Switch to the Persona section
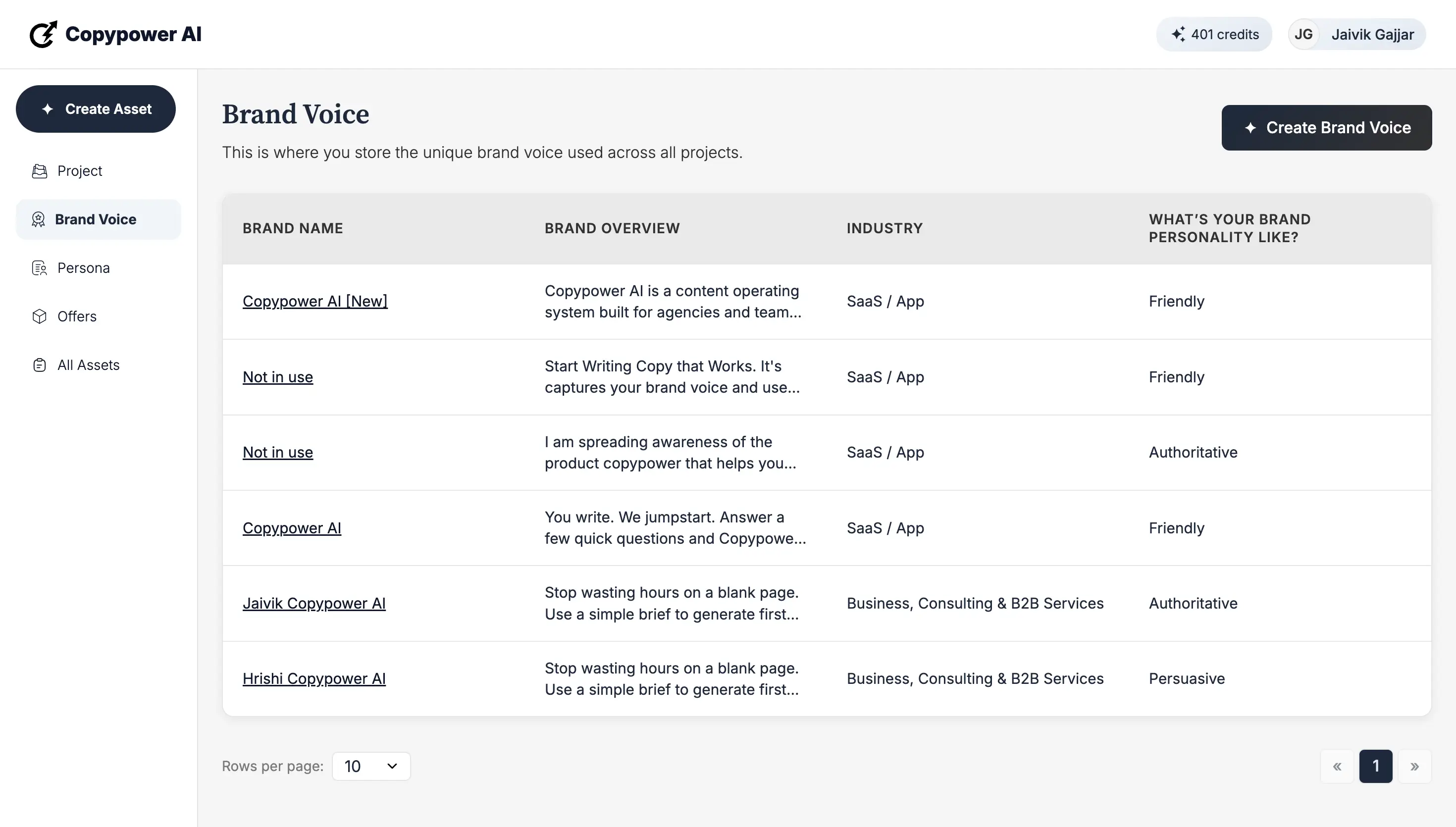 [84, 267]
